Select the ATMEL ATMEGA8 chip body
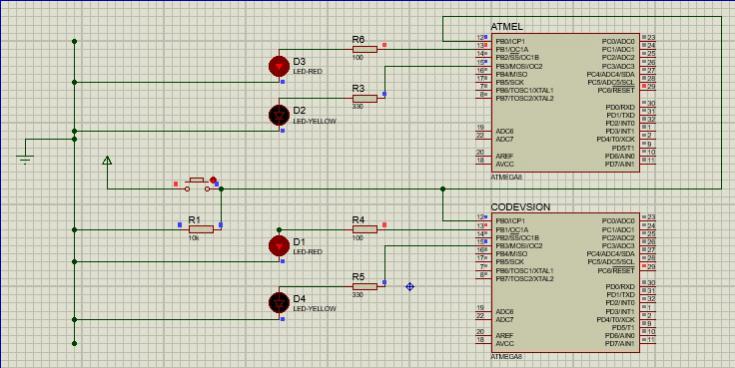Screen dimensions: 735x368 [x=565, y=102]
